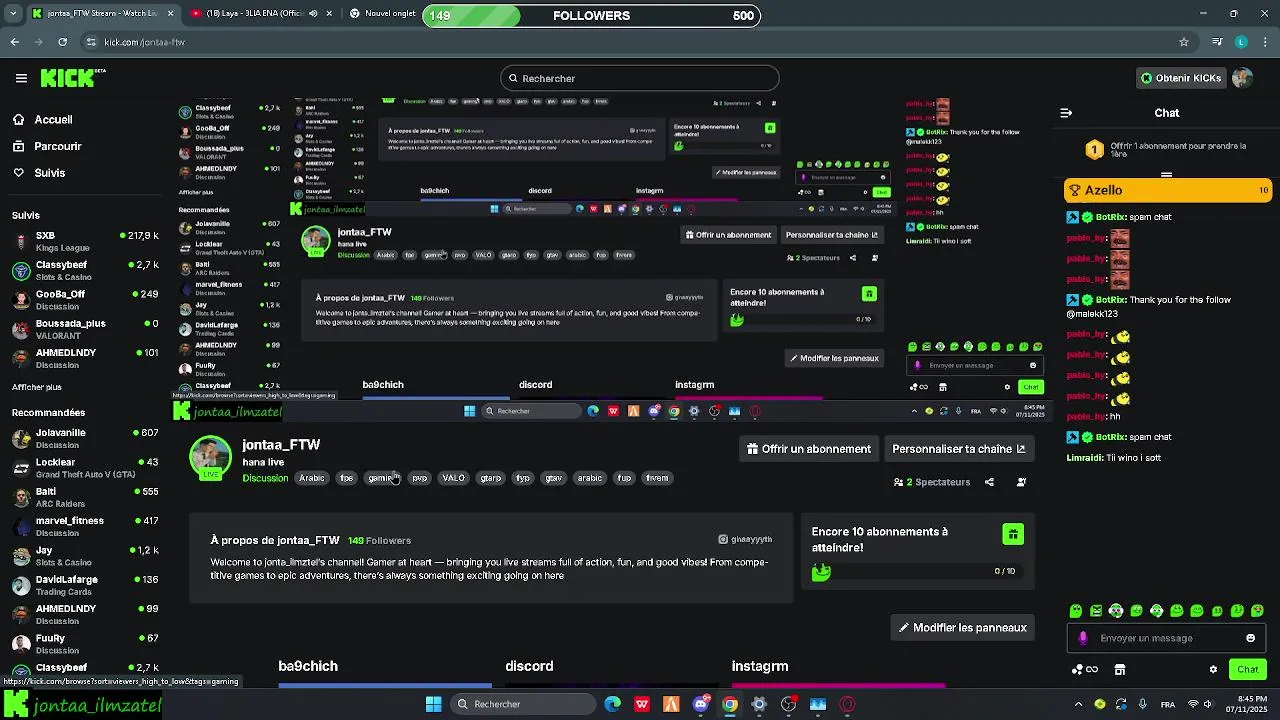Click the purple microphone icon in chat input
The height and width of the screenshot is (720, 1280).
[x=1083, y=638]
